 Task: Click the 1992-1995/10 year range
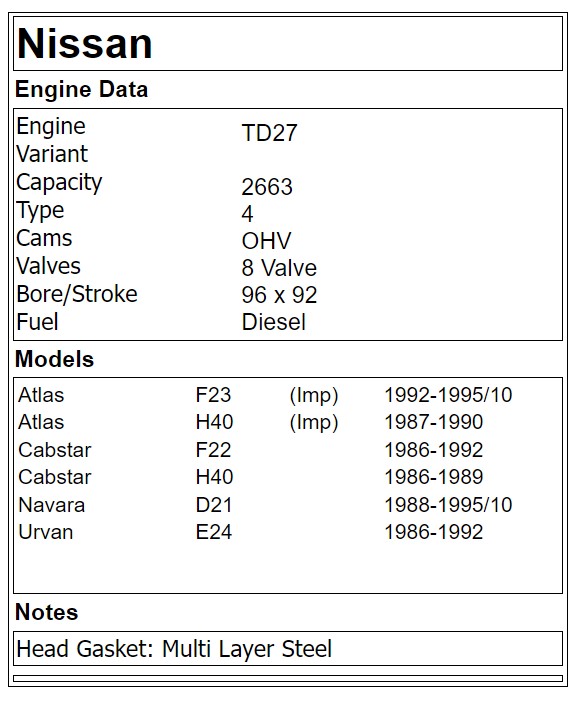click(x=448, y=395)
